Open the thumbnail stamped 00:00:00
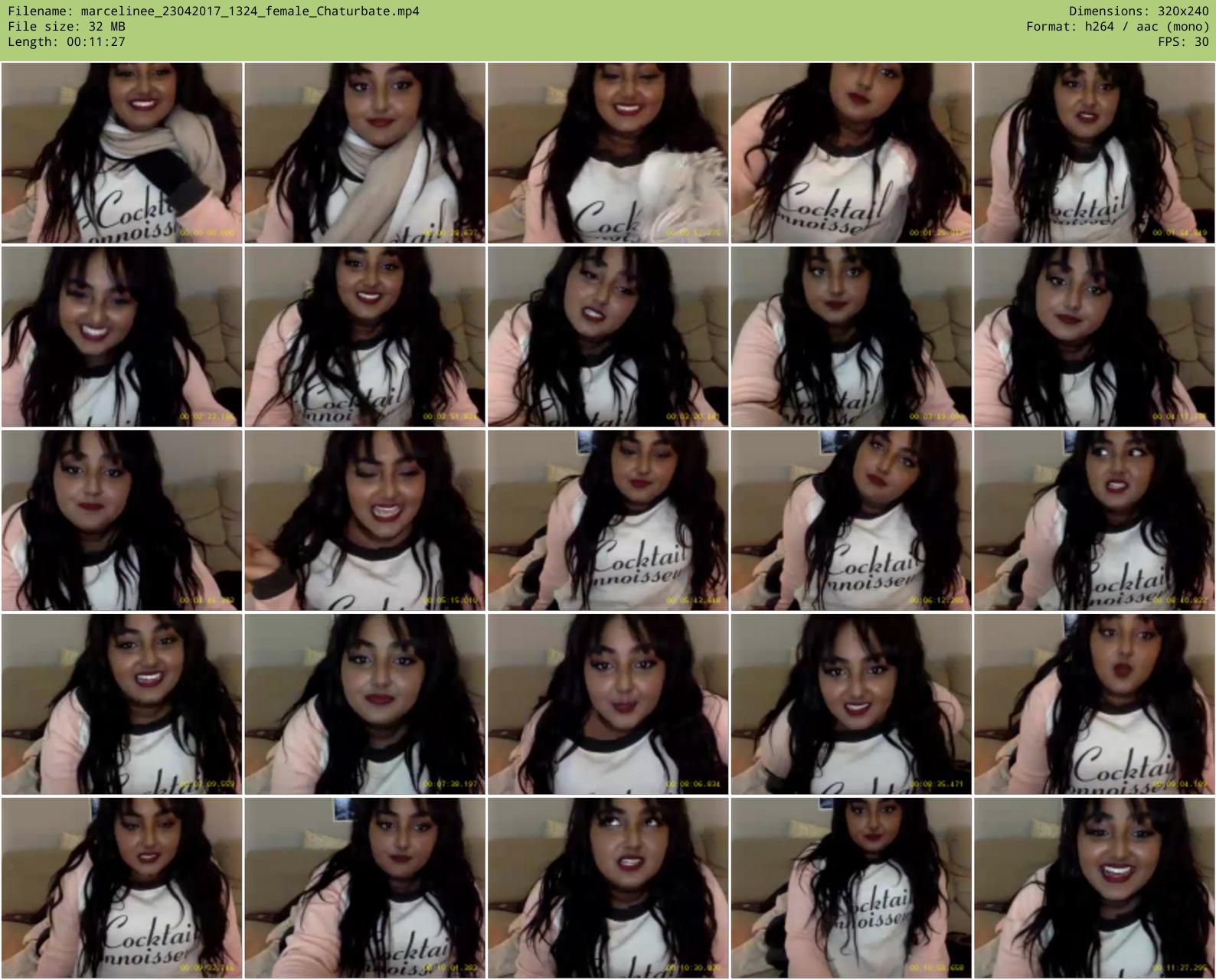The width and height of the screenshot is (1216, 980). (122, 153)
